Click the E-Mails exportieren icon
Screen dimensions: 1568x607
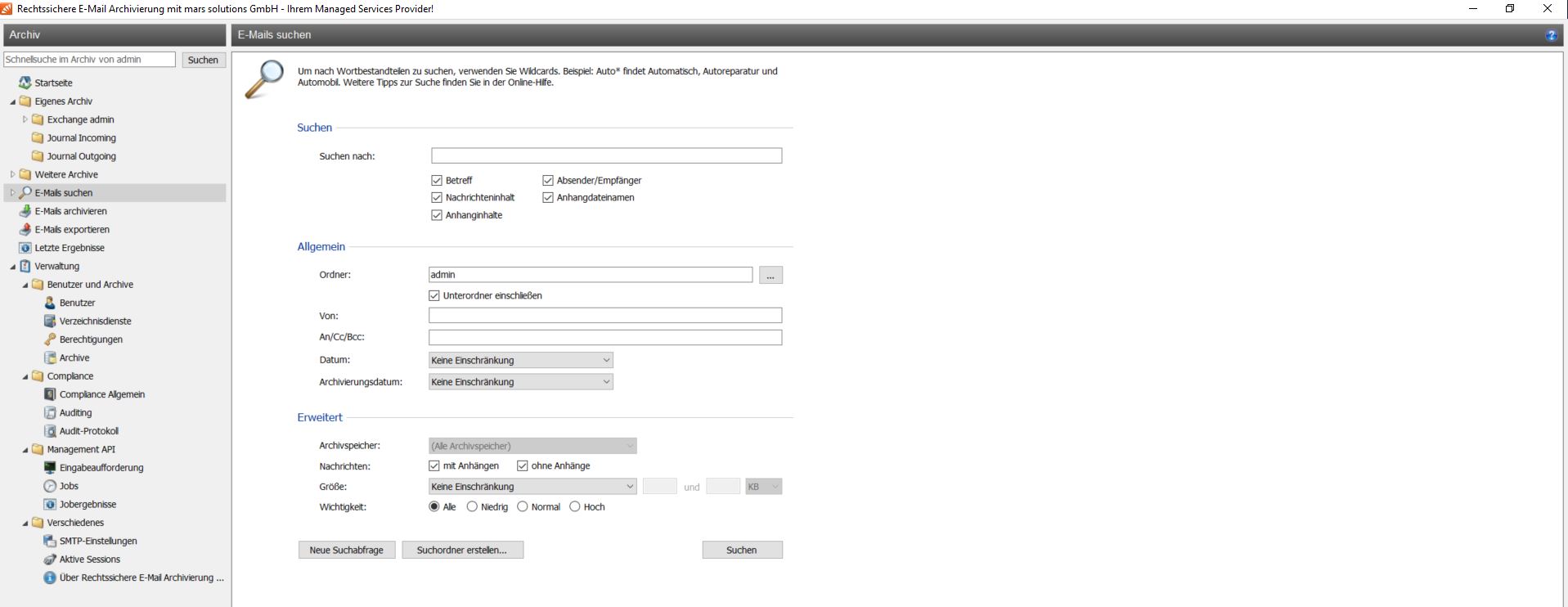25,230
